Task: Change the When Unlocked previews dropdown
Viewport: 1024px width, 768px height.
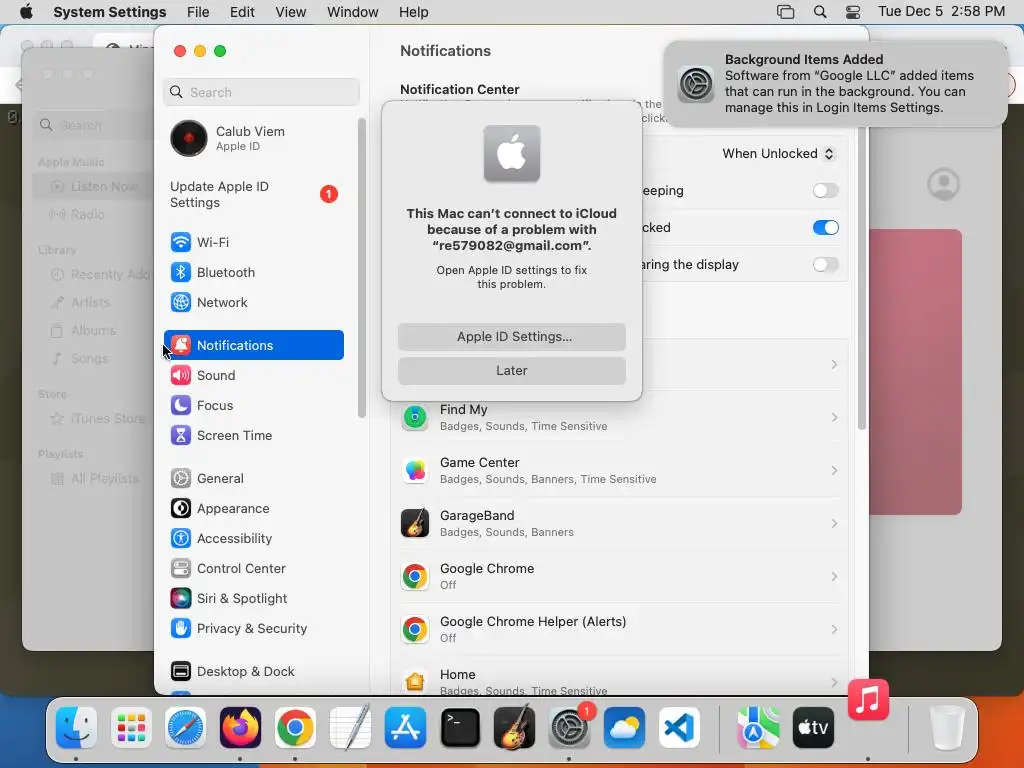Action: pos(778,153)
